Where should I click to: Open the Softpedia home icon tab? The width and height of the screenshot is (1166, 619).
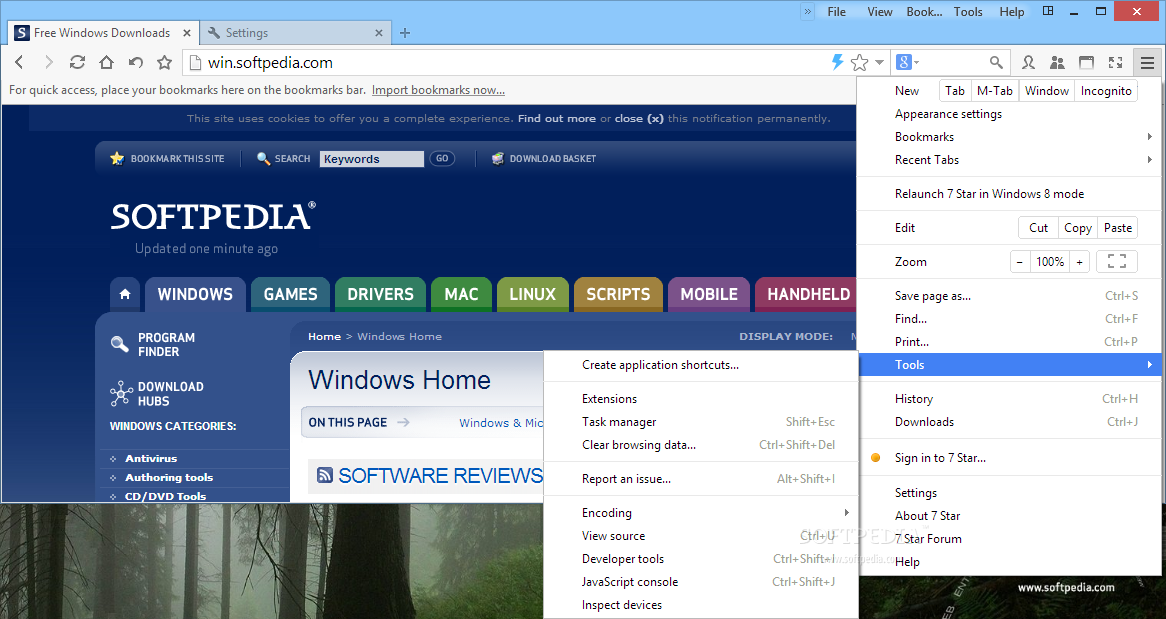125,294
